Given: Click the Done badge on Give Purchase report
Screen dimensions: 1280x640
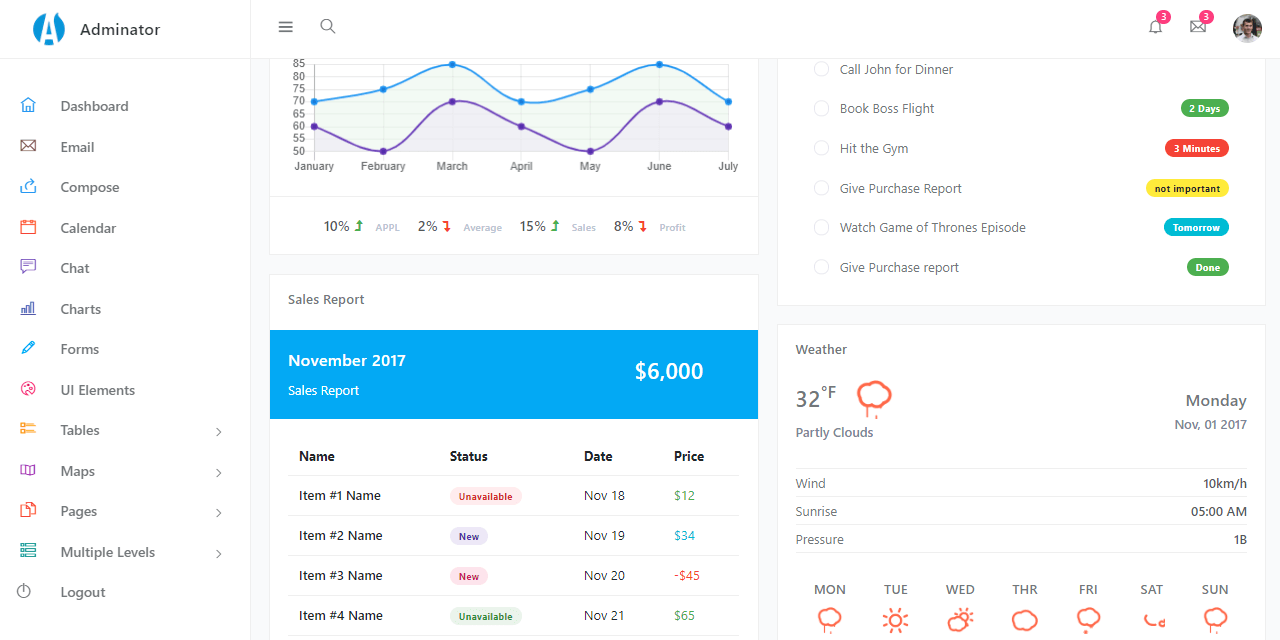Looking at the screenshot, I should click(x=1207, y=267).
